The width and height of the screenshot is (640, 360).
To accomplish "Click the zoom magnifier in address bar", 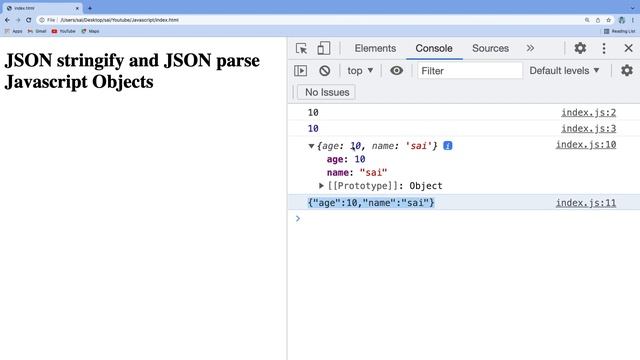I will click(x=587, y=20).
